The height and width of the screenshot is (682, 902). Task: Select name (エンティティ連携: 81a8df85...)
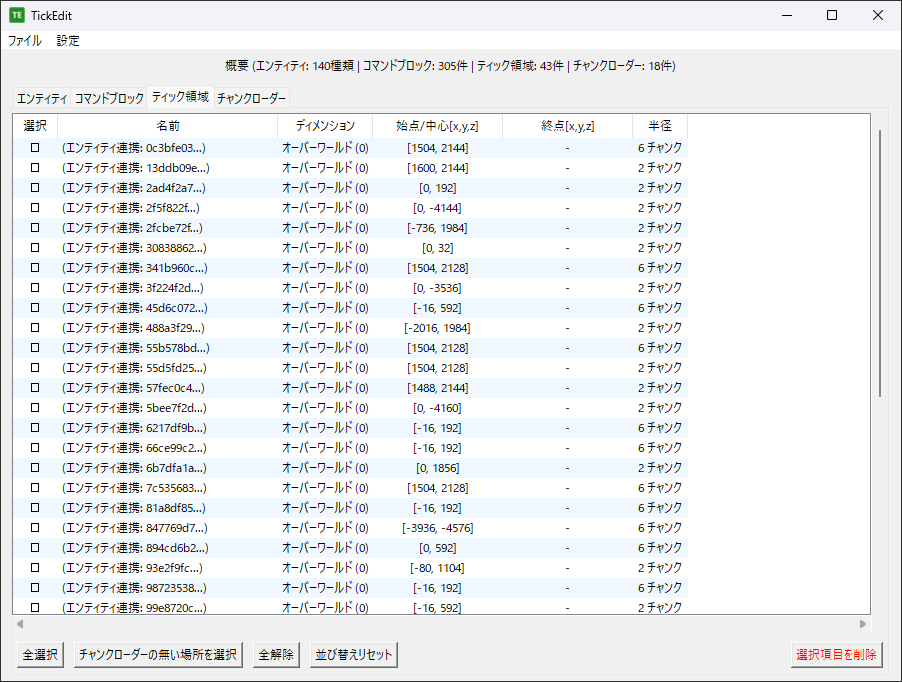click(x=133, y=508)
